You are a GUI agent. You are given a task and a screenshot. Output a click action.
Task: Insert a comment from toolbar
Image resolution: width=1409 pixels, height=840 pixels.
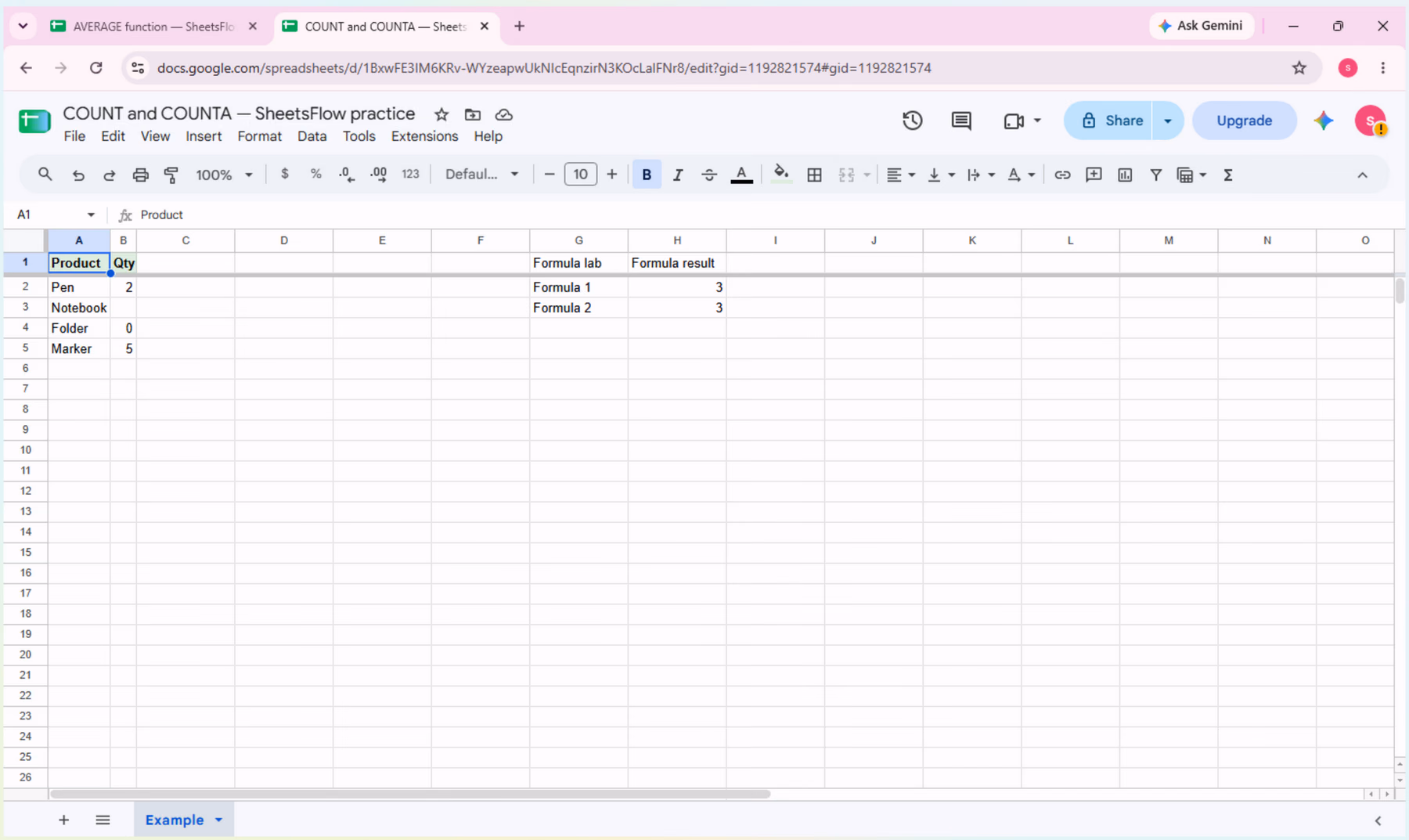(x=1094, y=175)
